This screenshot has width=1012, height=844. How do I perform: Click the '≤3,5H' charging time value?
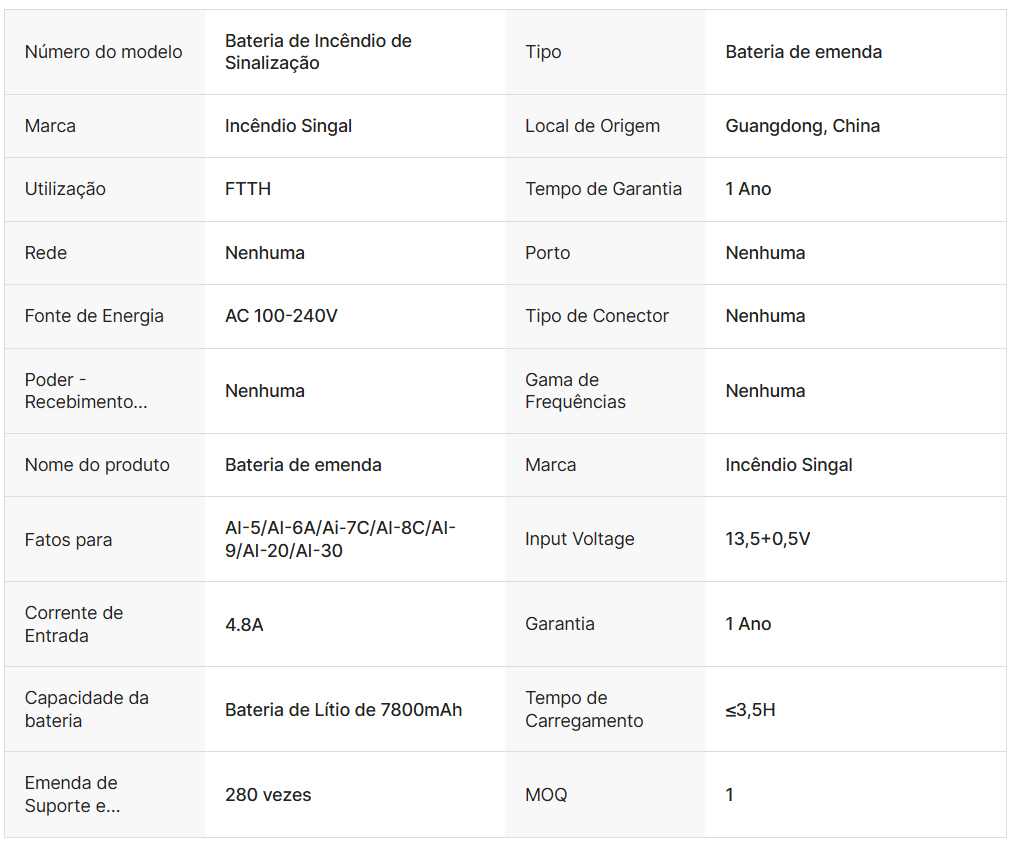[750, 710]
